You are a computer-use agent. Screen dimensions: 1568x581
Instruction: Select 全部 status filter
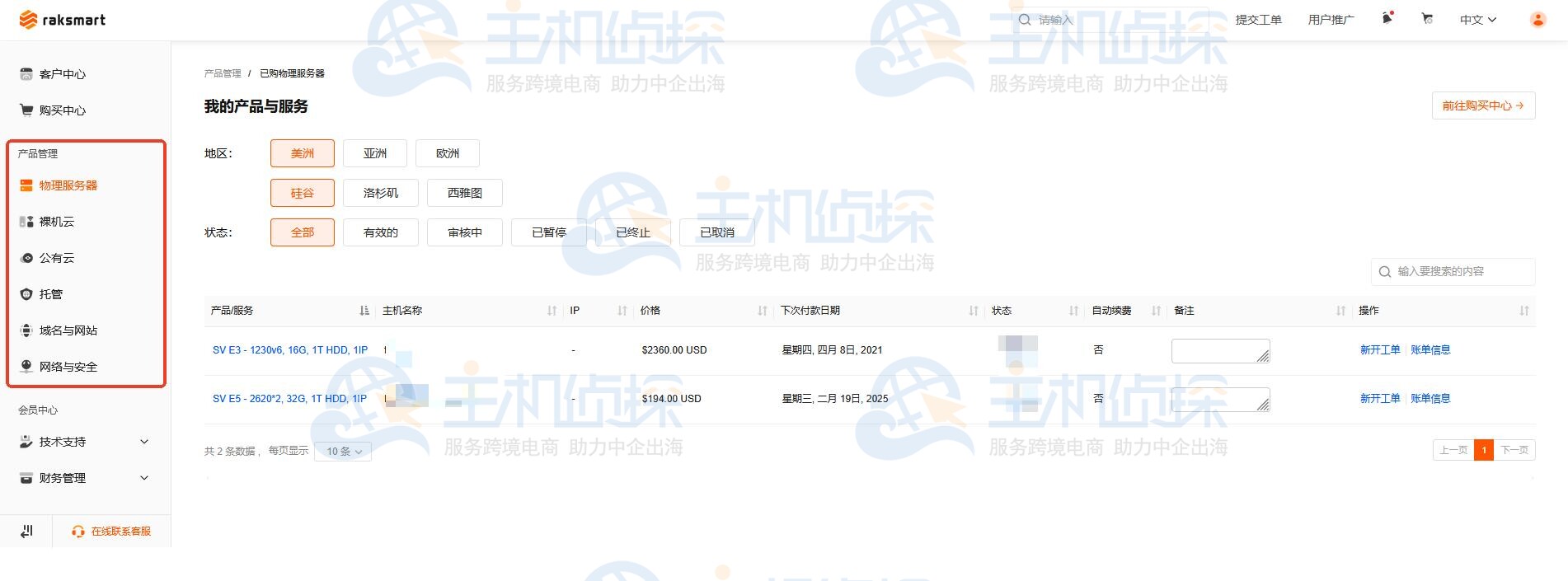303,232
